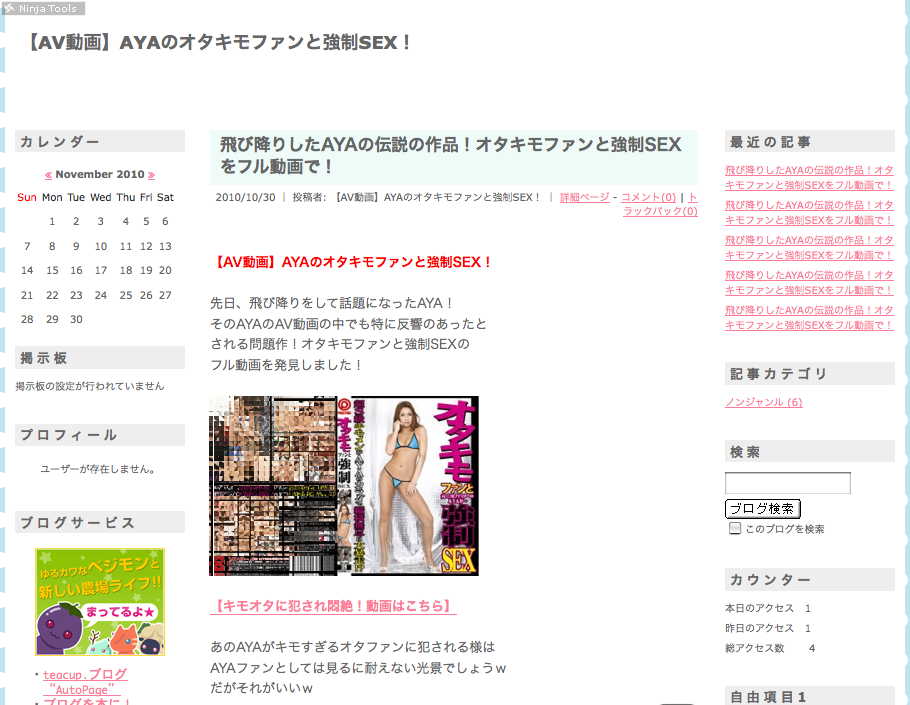The height and width of the screenshot is (705, 910).
Task: Toggle the このブログを検索 checkbox
Action: [x=735, y=529]
